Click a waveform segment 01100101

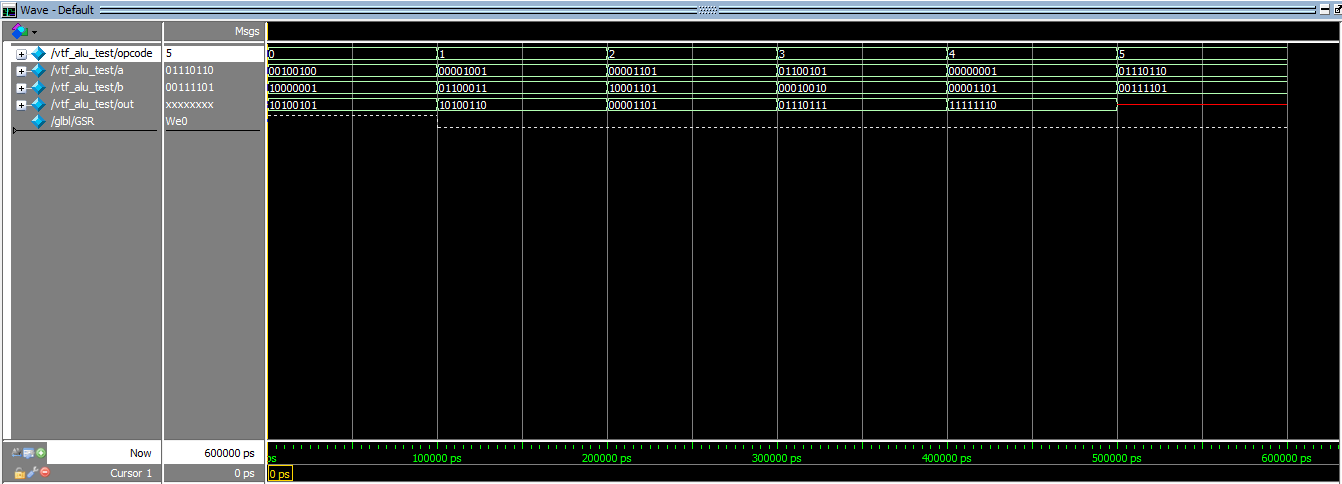(862, 71)
